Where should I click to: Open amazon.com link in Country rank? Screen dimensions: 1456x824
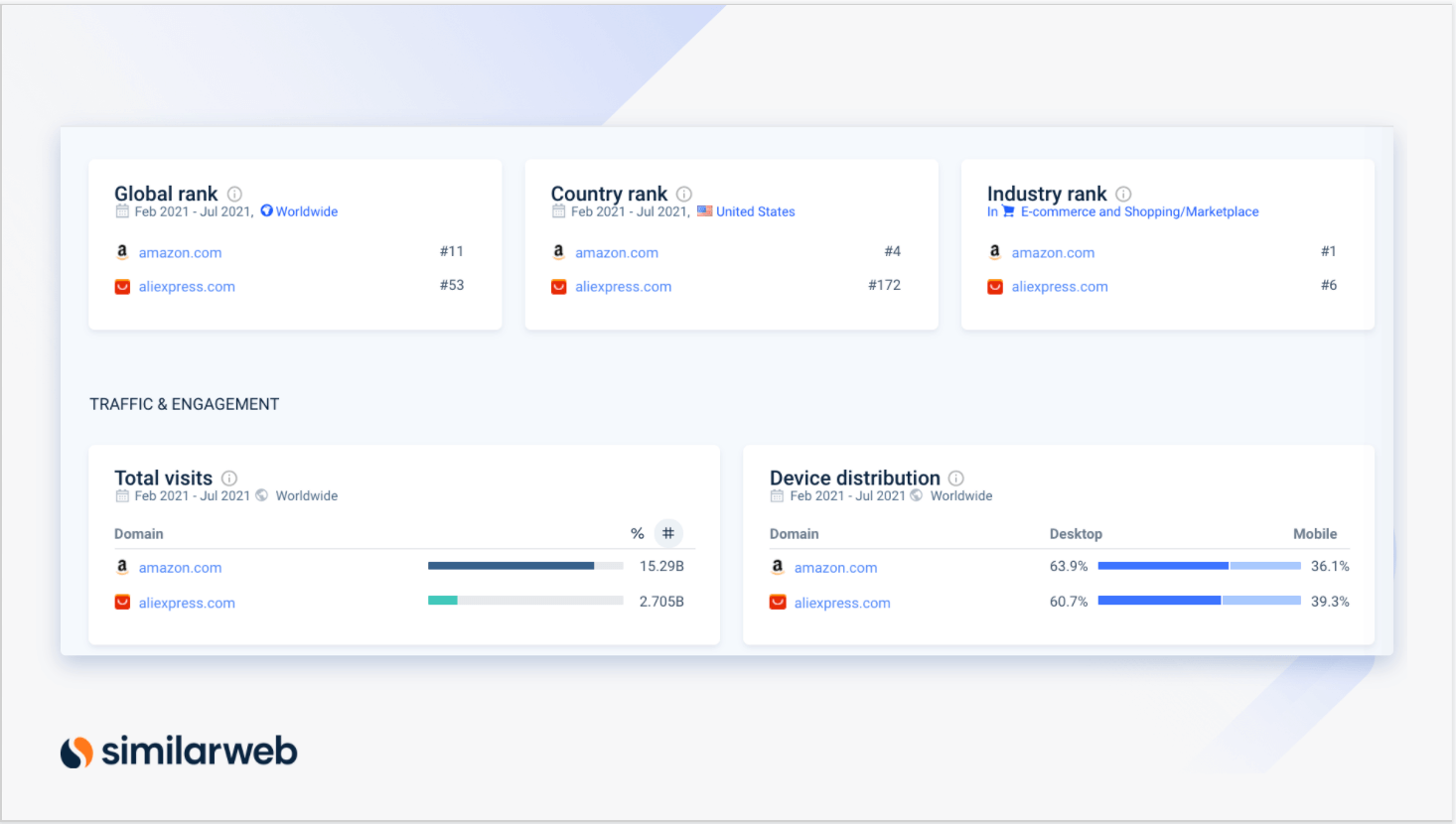(617, 253)
